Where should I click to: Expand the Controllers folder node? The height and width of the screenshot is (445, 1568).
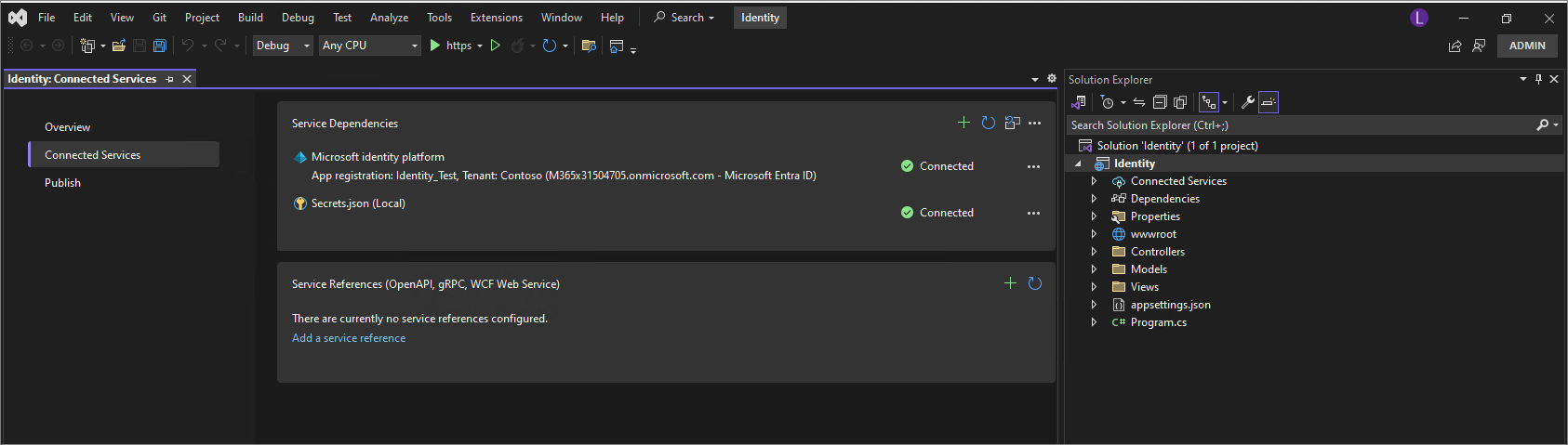(x=1094, y=252)
